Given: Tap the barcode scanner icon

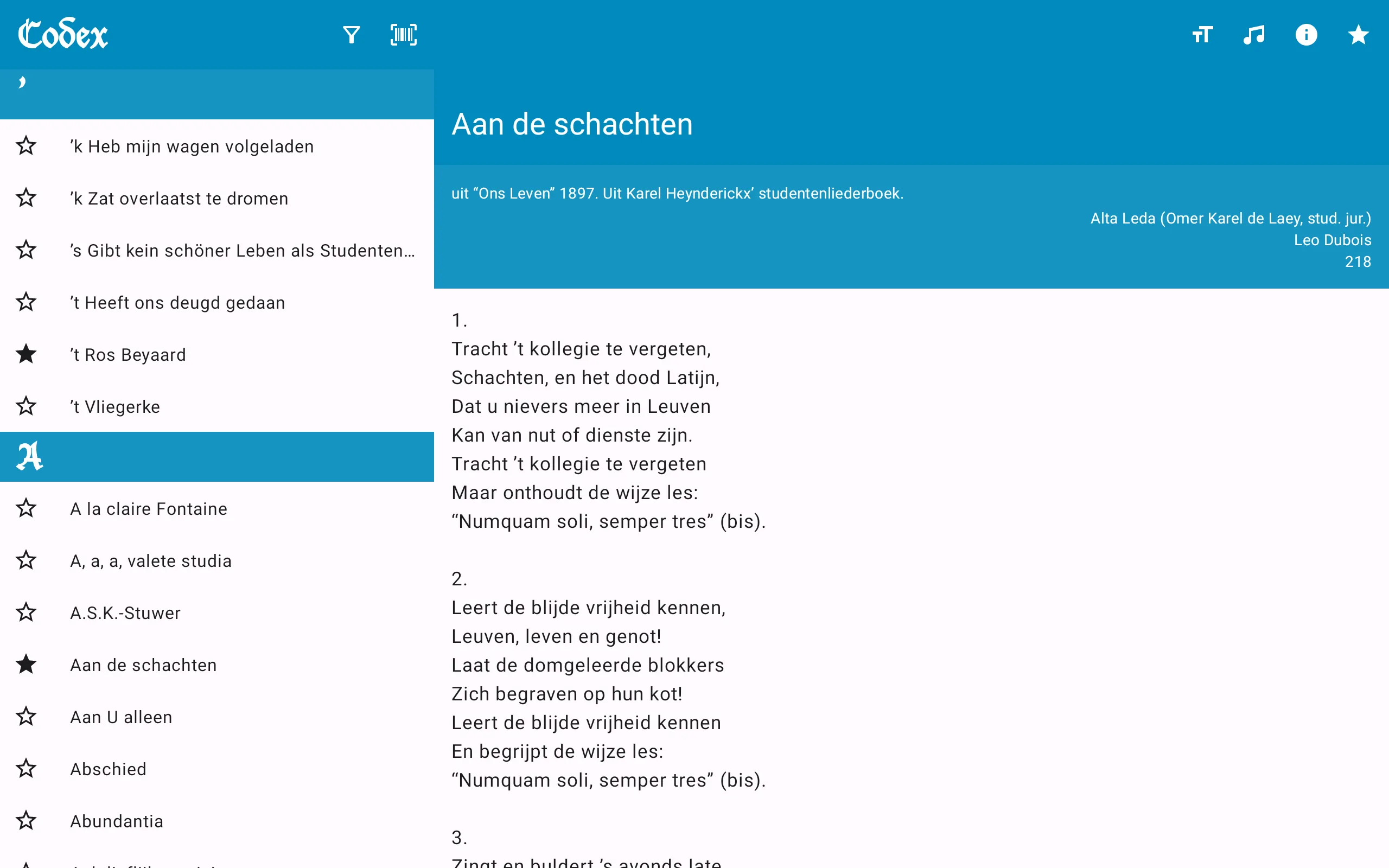Looking at the screenshot, I should coord(404,35).
